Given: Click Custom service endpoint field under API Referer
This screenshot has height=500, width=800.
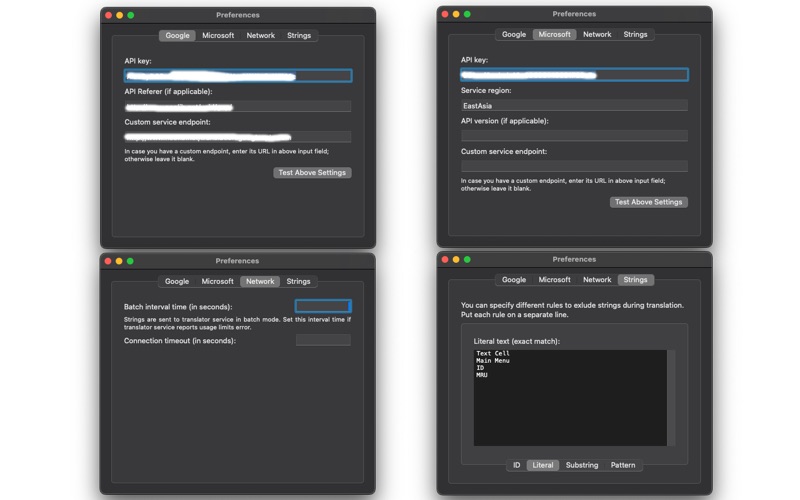Looking at the screenshot, I should [x=238, y=137].
